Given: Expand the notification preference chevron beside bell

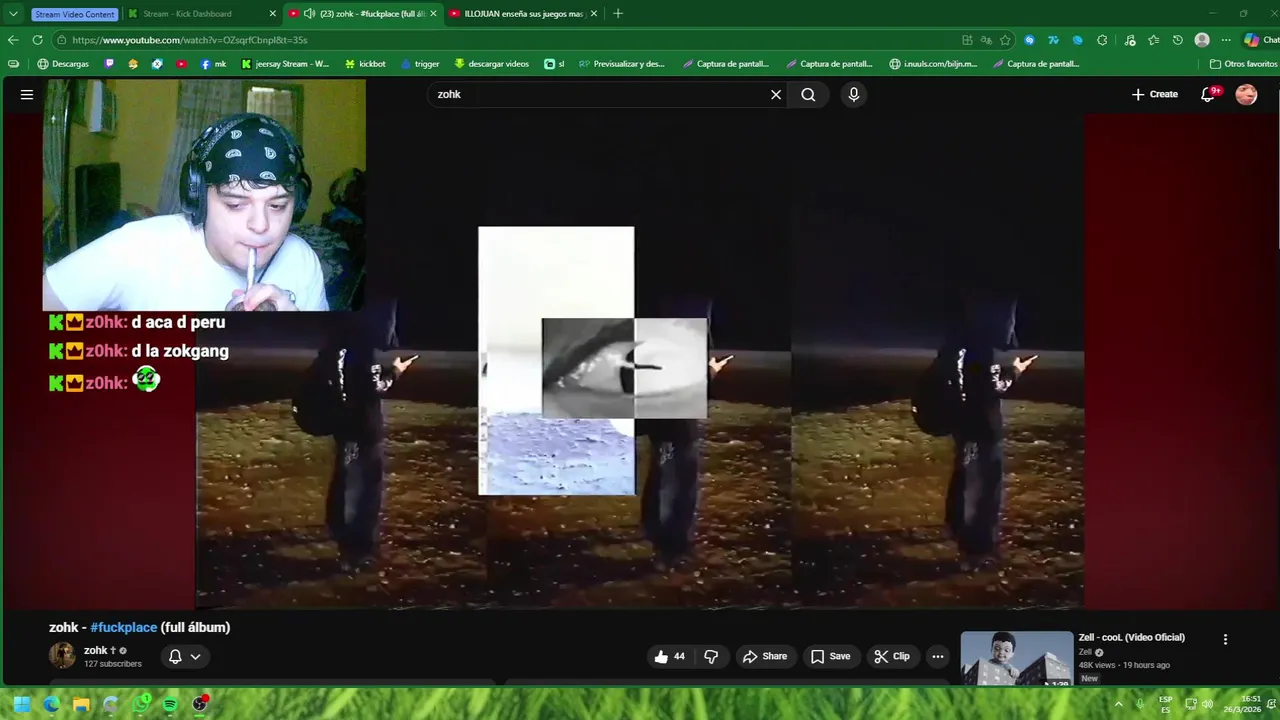Looking at the screenshot, I should [x=195, y=656].
